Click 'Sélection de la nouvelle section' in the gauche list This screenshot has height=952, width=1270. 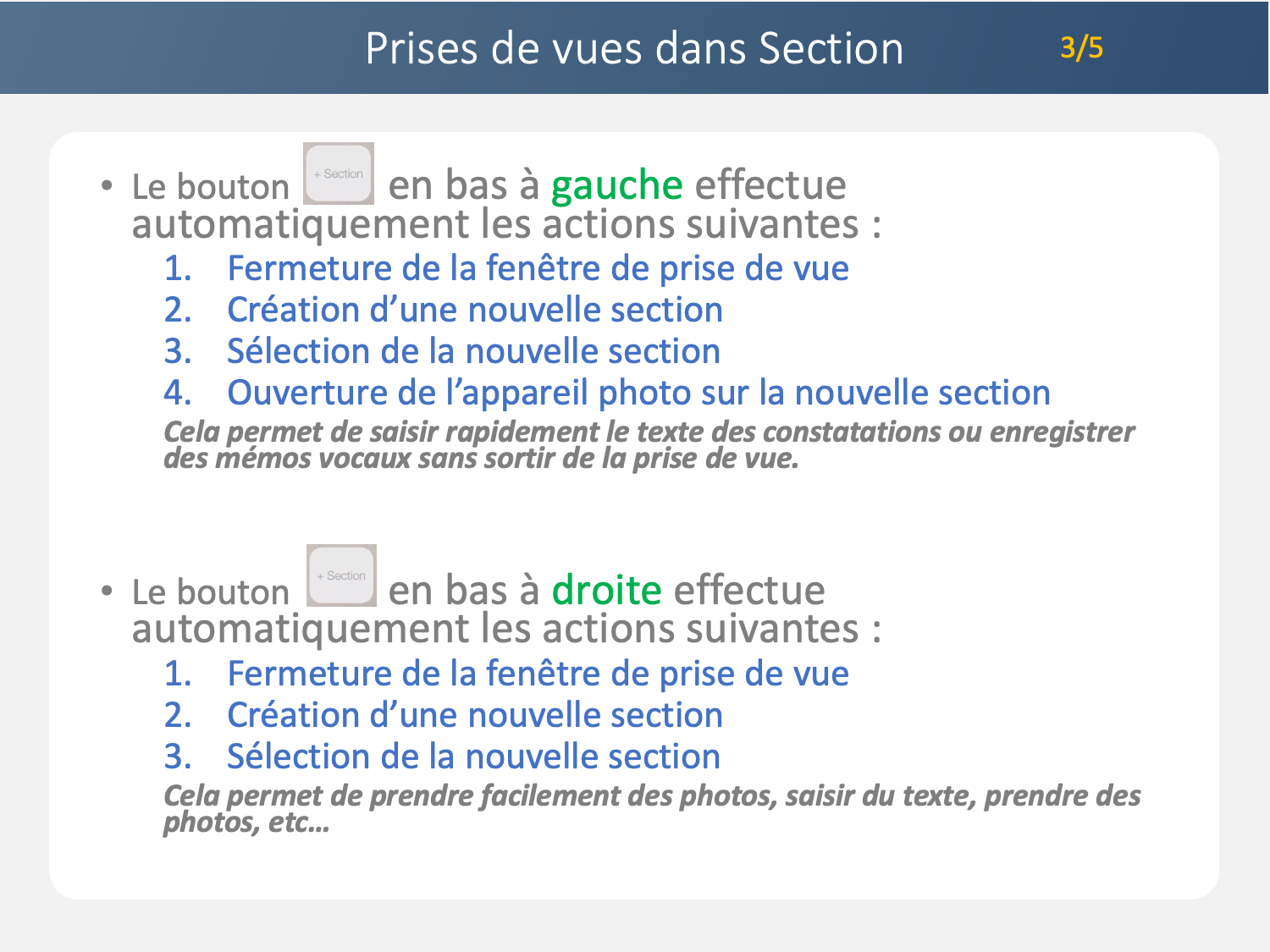[x=473, y=351]
